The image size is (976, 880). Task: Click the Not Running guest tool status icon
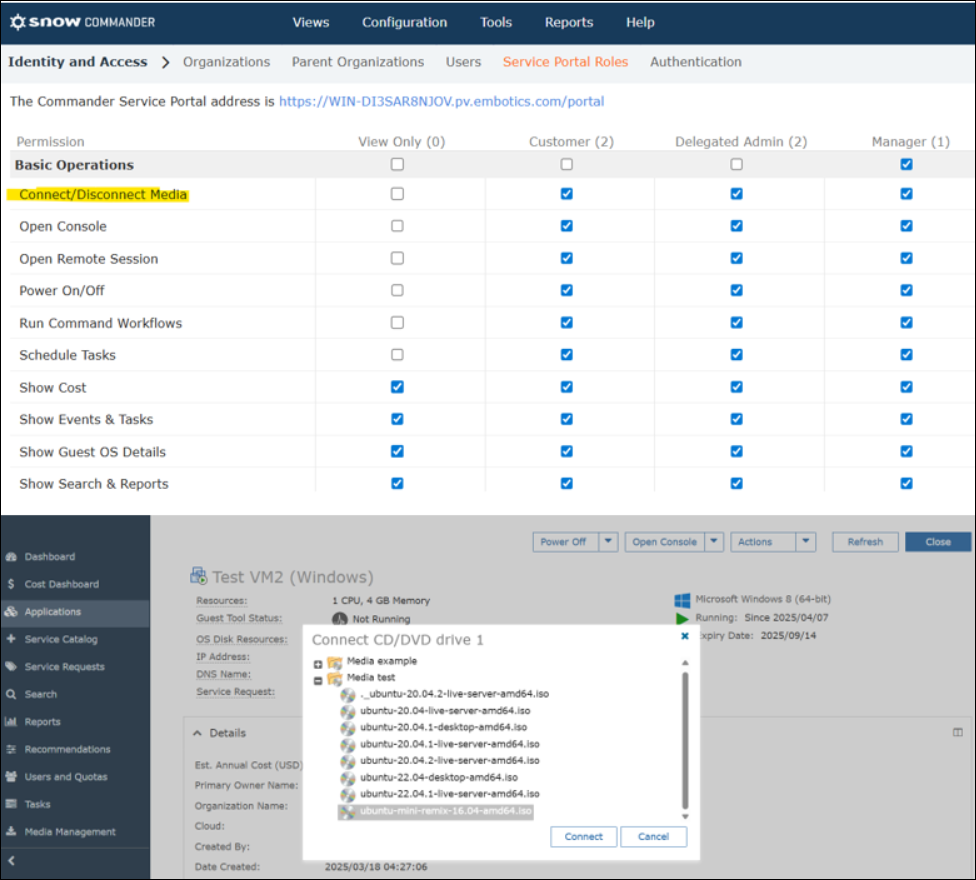pos(339,619)
